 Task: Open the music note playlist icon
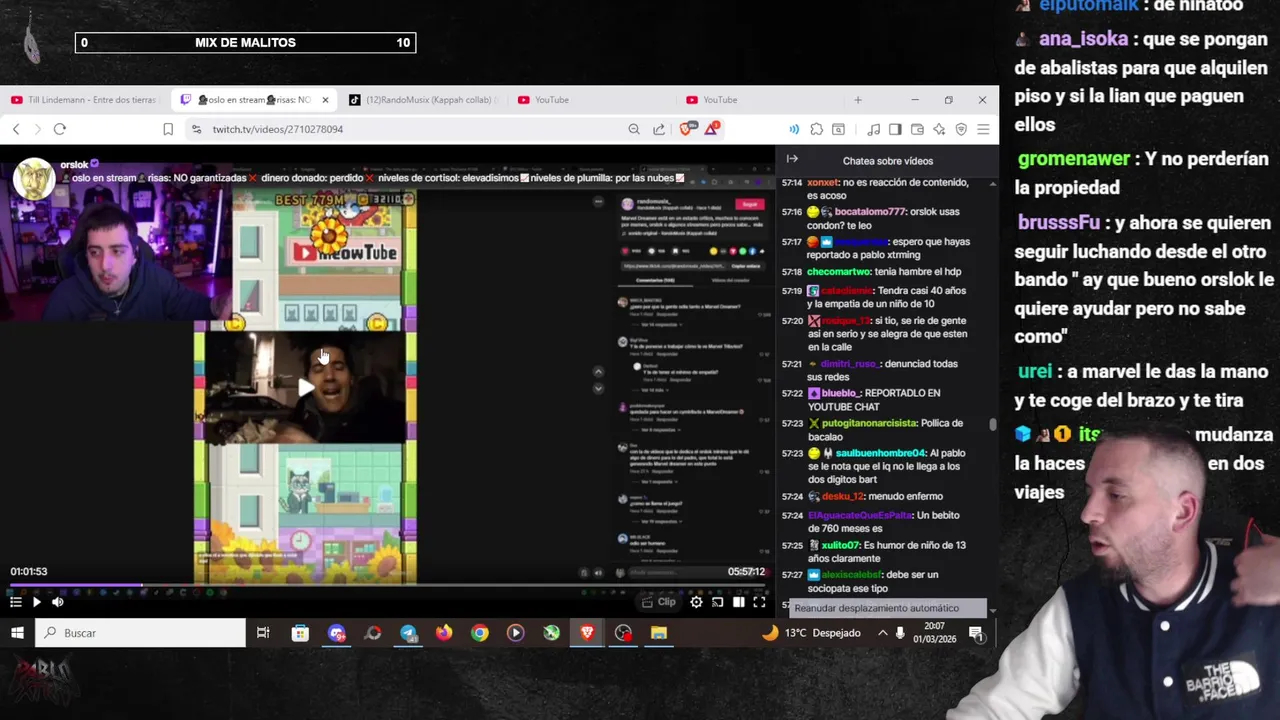(874, 129)
